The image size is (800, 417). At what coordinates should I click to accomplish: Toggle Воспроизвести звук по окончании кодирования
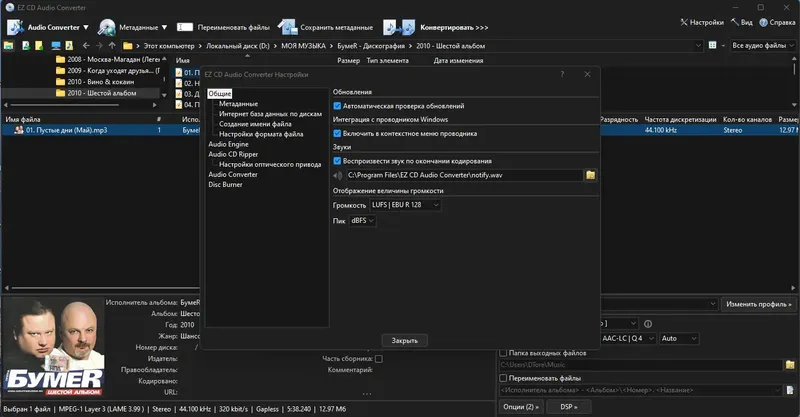(337, 161)
